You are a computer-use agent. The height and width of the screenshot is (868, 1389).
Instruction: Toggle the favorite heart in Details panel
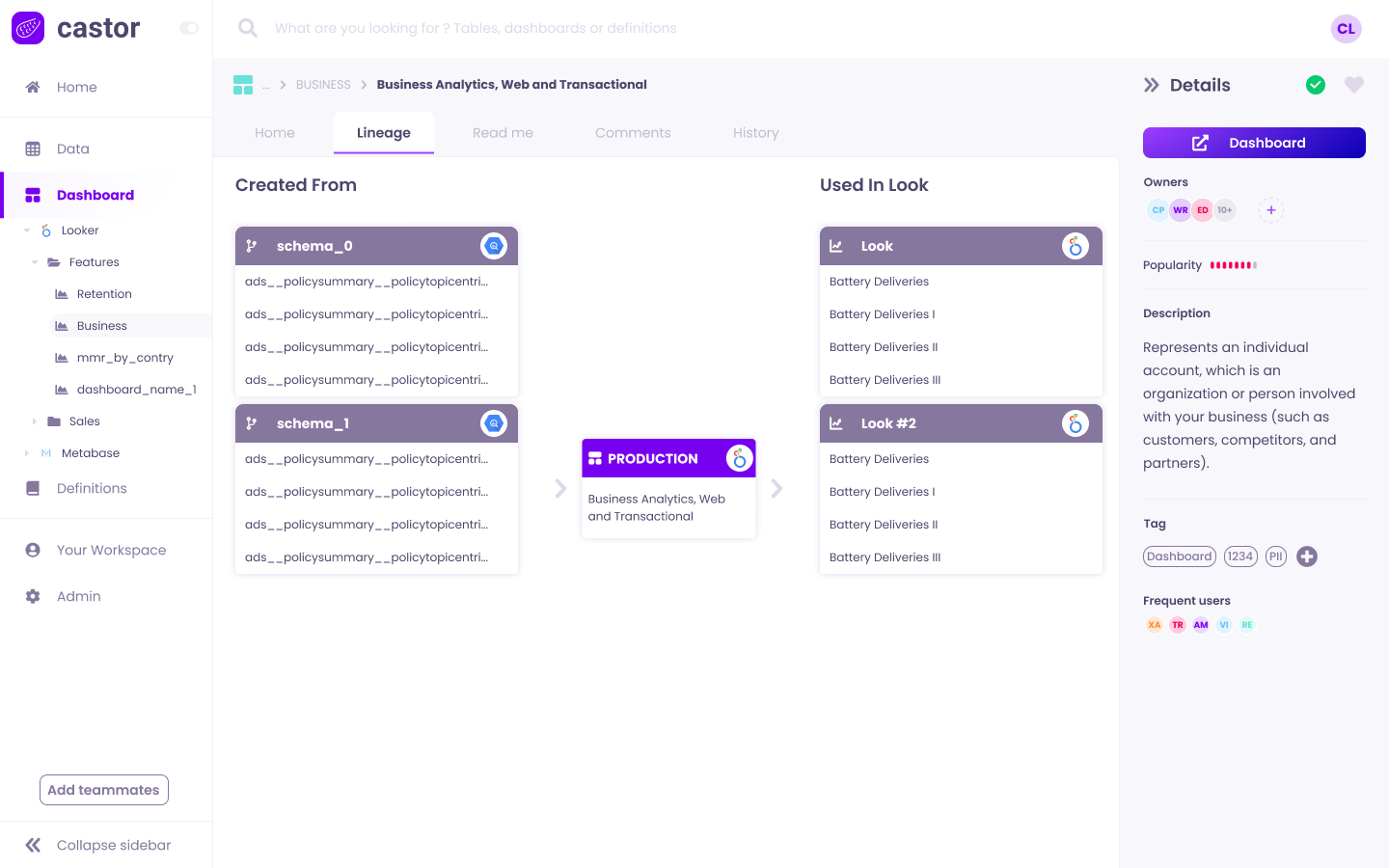tap(1354, 85)
